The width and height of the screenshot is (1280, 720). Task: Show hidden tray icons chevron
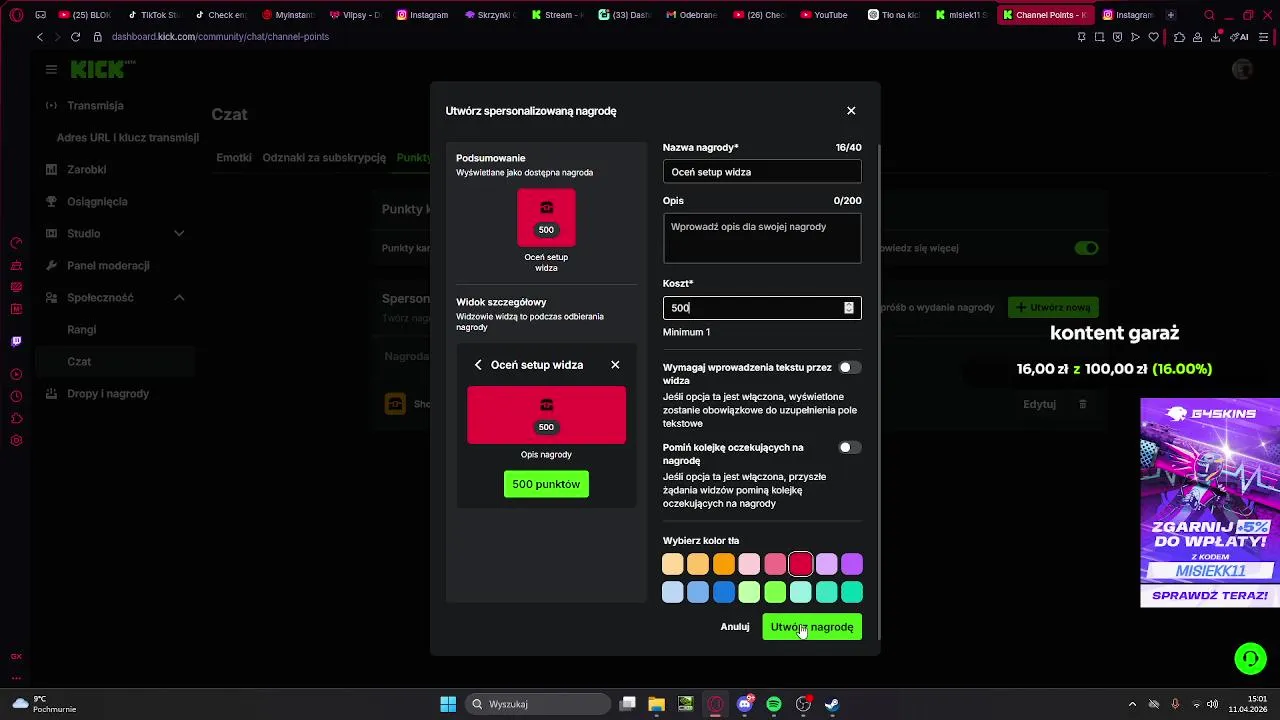point(1132,704)
